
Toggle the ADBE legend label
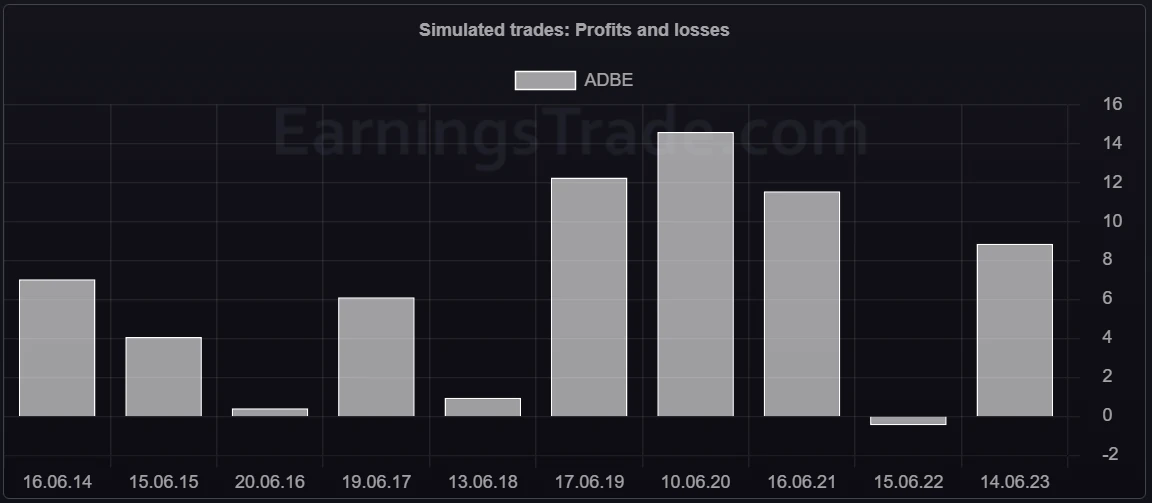coord(608,81)
